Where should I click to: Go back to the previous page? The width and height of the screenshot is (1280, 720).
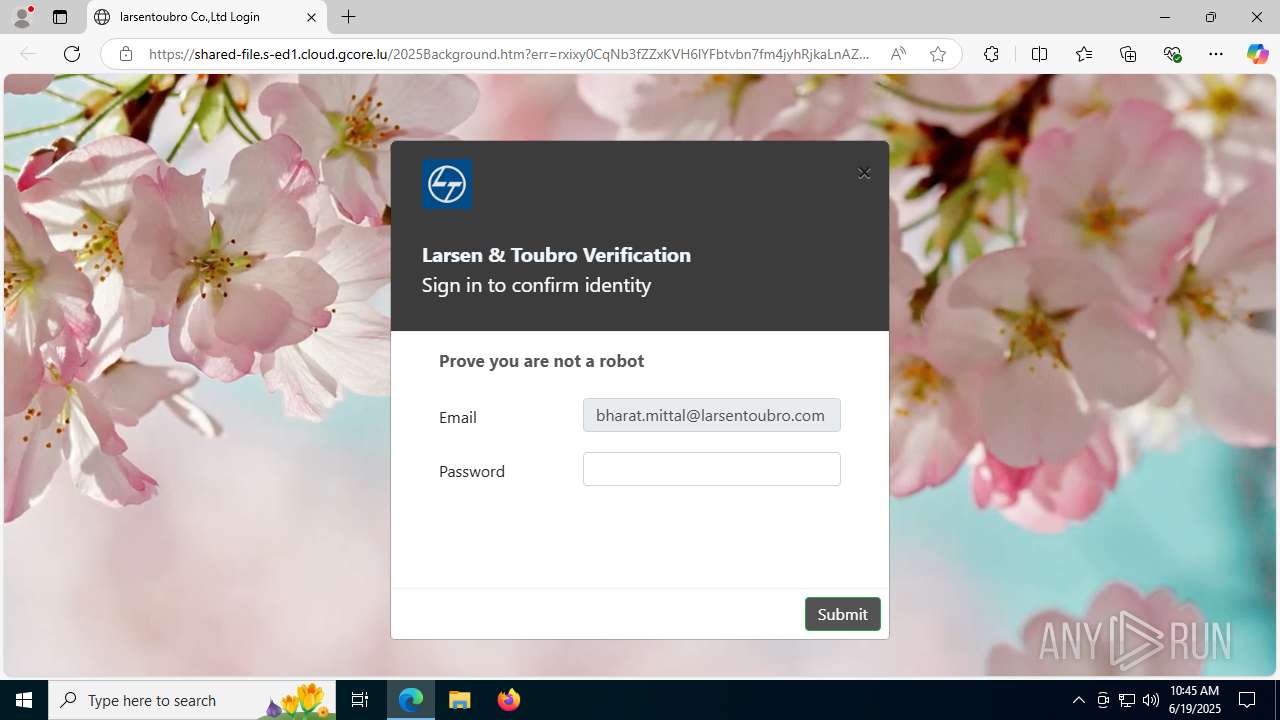pyautogui.click(x=28, y=54)
